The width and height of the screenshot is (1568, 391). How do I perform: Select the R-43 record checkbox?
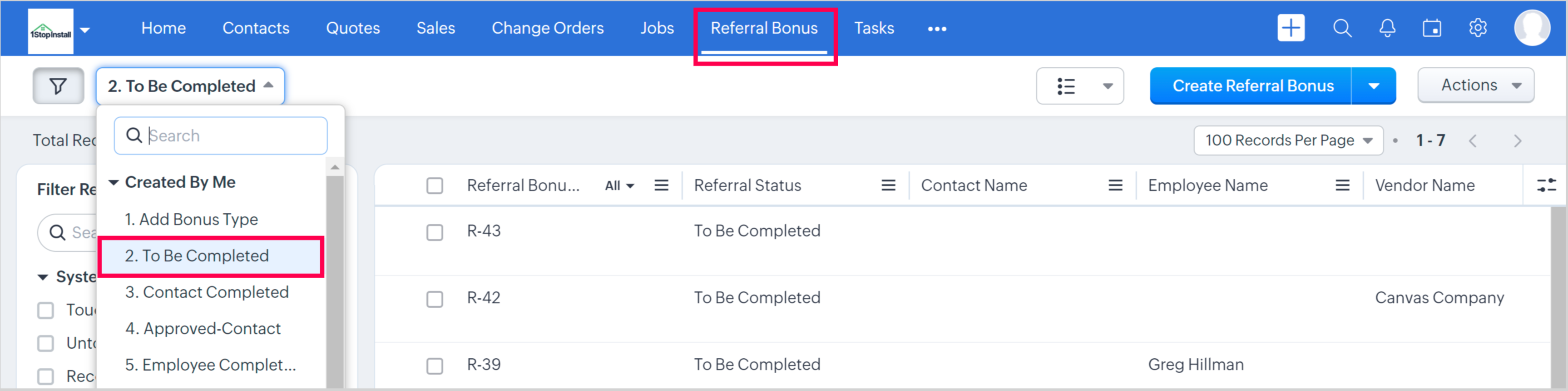click(x=435, y=232)
